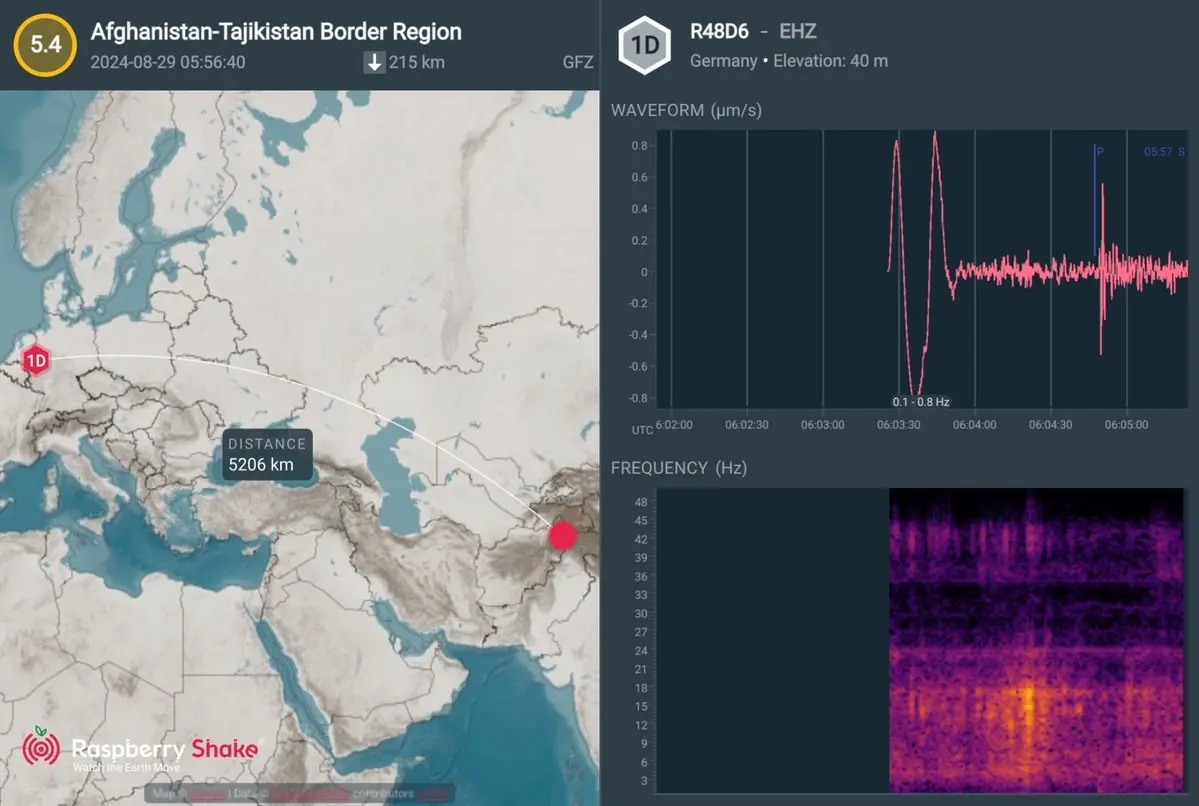Click the event timestamp 2024-08-29 05:56:40
This screenshot has height=806, width=1199.
(168, 62)
